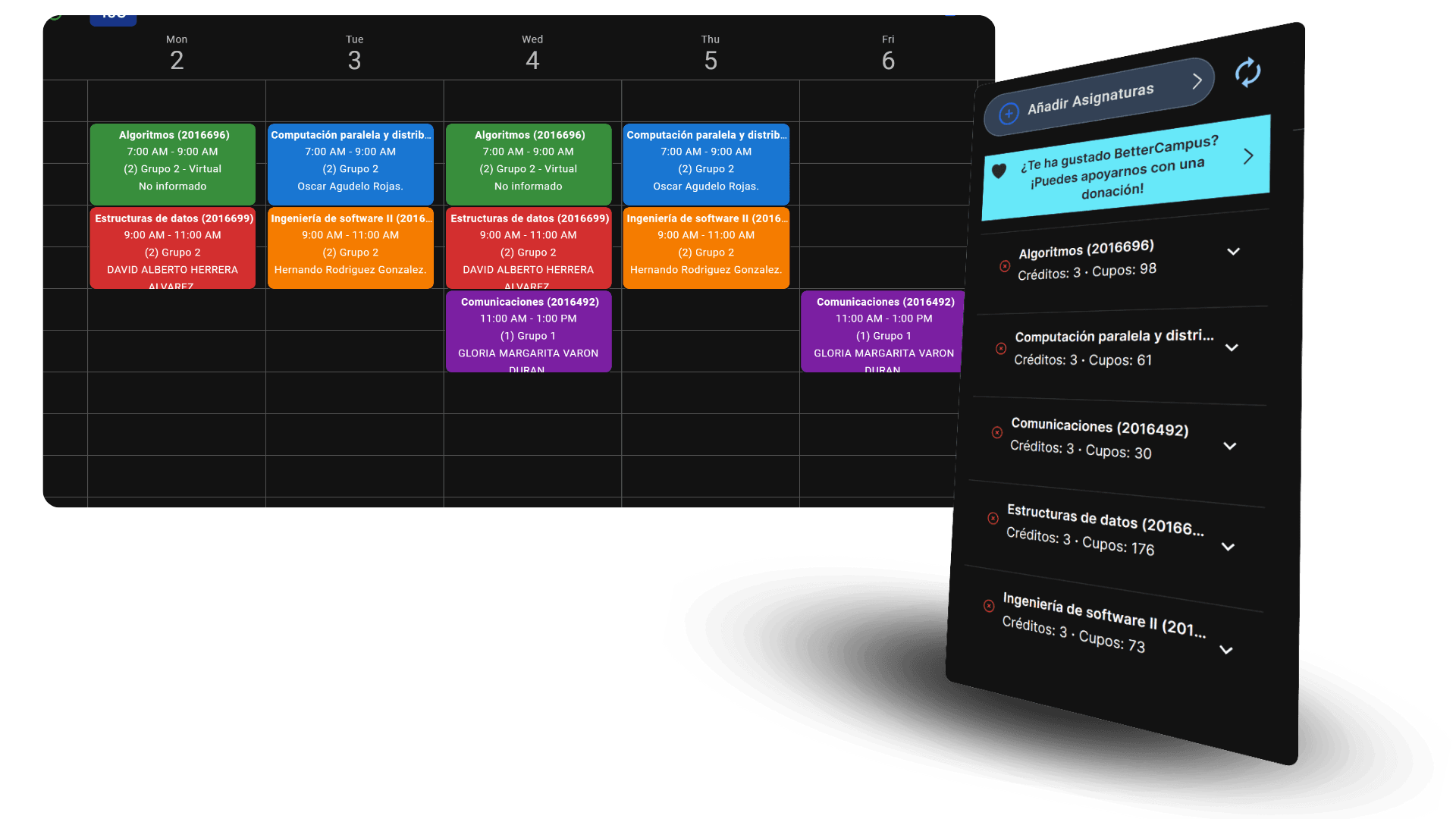Open the arrow on the donation banner
This screenshot has height=819, width=1456.
coord(1248,156)
